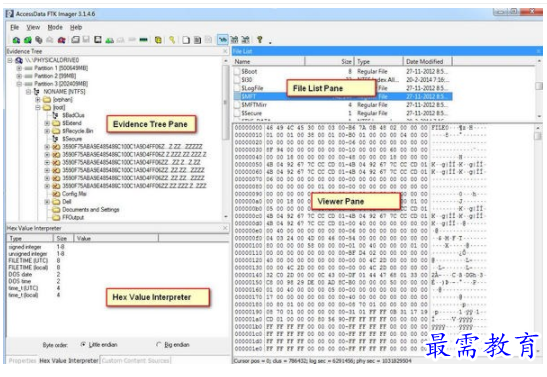
Task: Click the Detect EFS Encryption key icon
Action: coord(172,40)
